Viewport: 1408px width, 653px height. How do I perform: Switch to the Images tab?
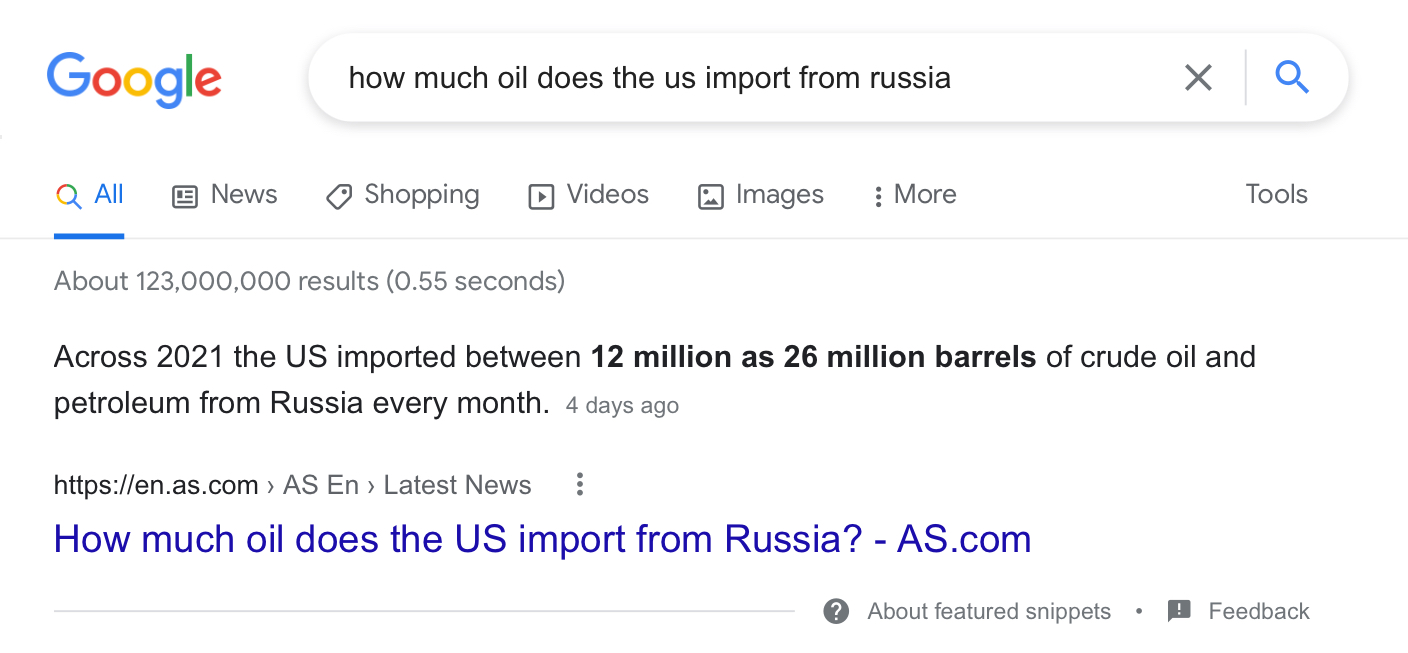[x=761, y=195]
